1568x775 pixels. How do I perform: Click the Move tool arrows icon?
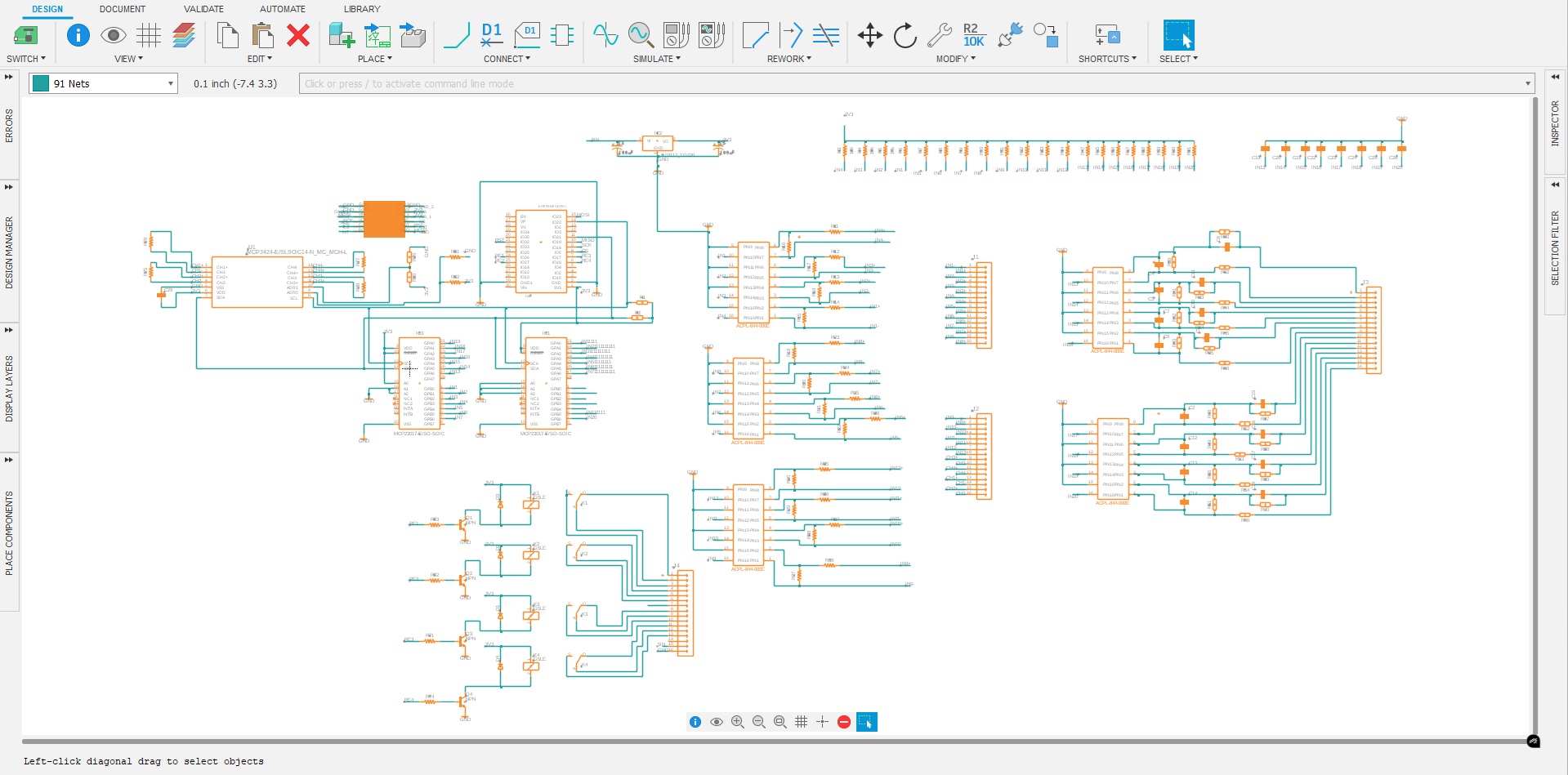pyautogui.click(x=869, y=35)
